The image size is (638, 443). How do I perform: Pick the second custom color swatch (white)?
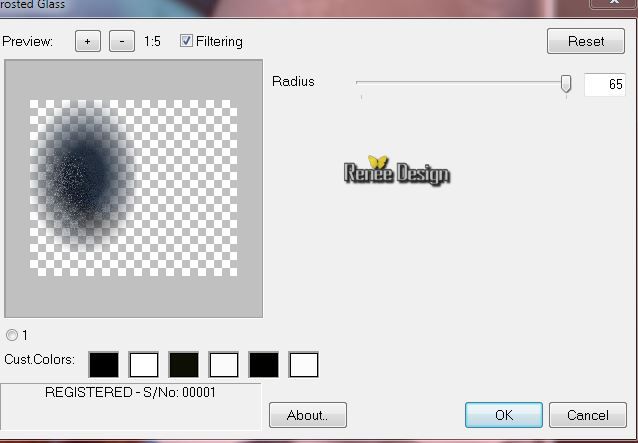tap(144, 364)
